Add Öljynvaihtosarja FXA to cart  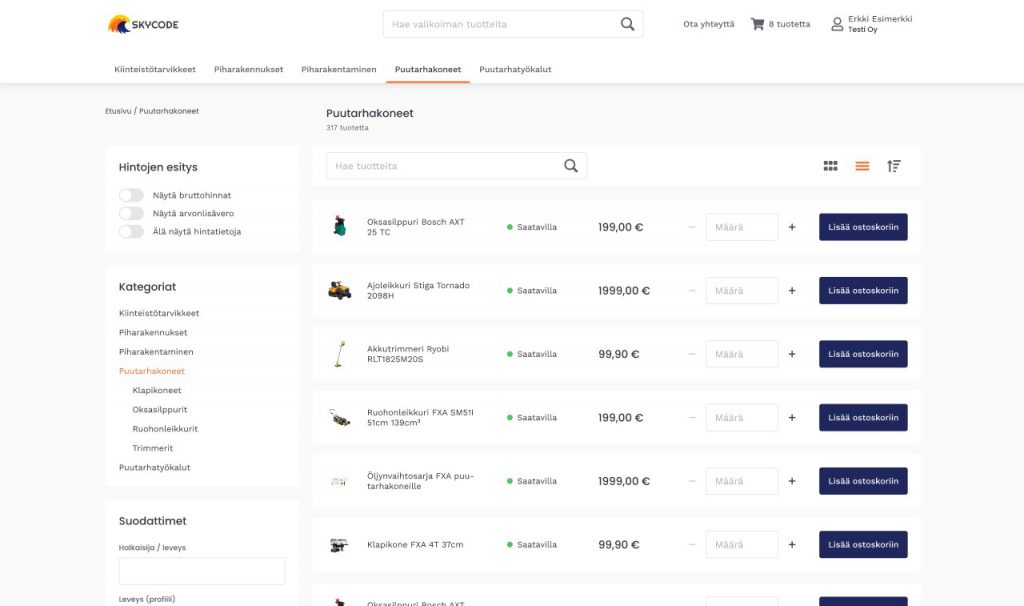click(x=863, y=481)
